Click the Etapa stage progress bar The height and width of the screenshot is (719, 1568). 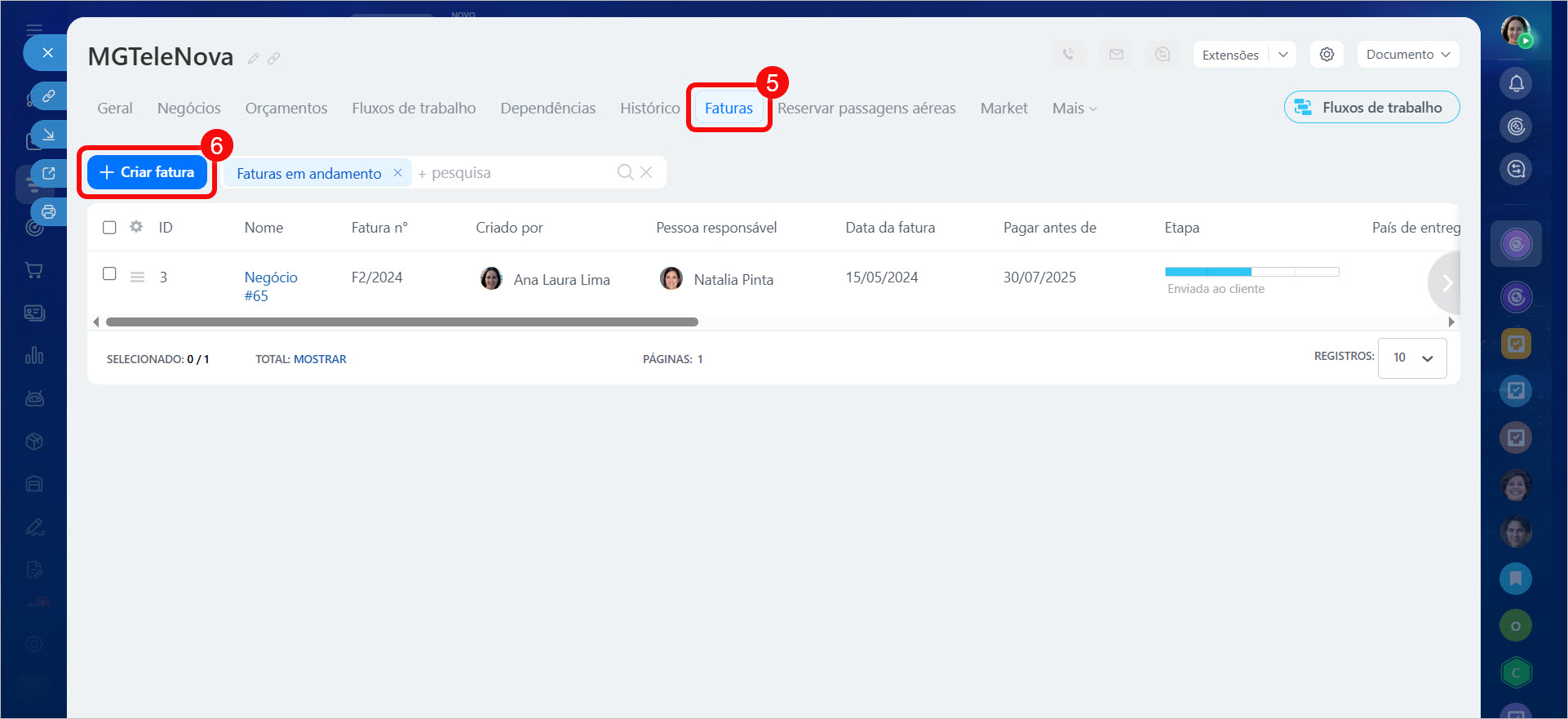coord(1251,272)
